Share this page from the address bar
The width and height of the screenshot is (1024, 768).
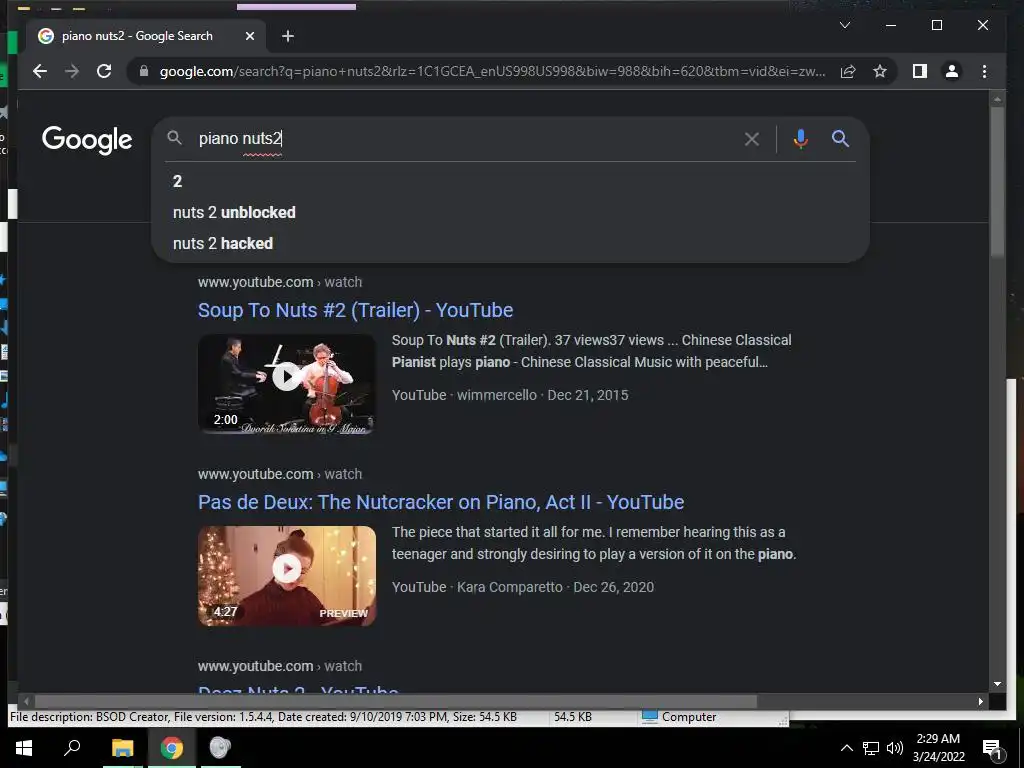(x=848, y=71)
